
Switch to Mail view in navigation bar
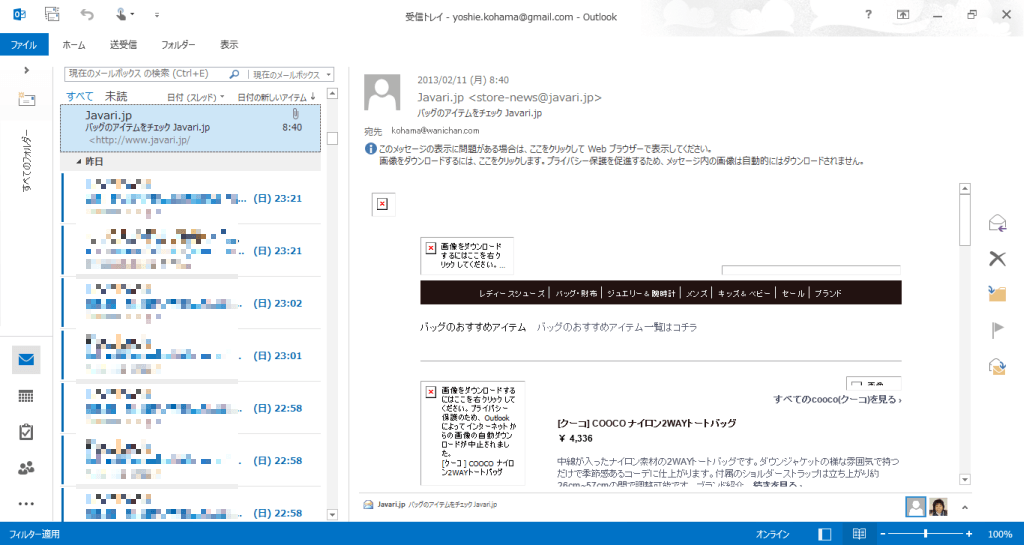26,360
